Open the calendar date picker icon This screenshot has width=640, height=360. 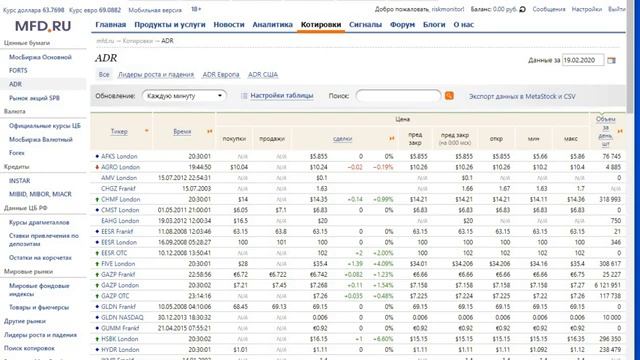611,60
